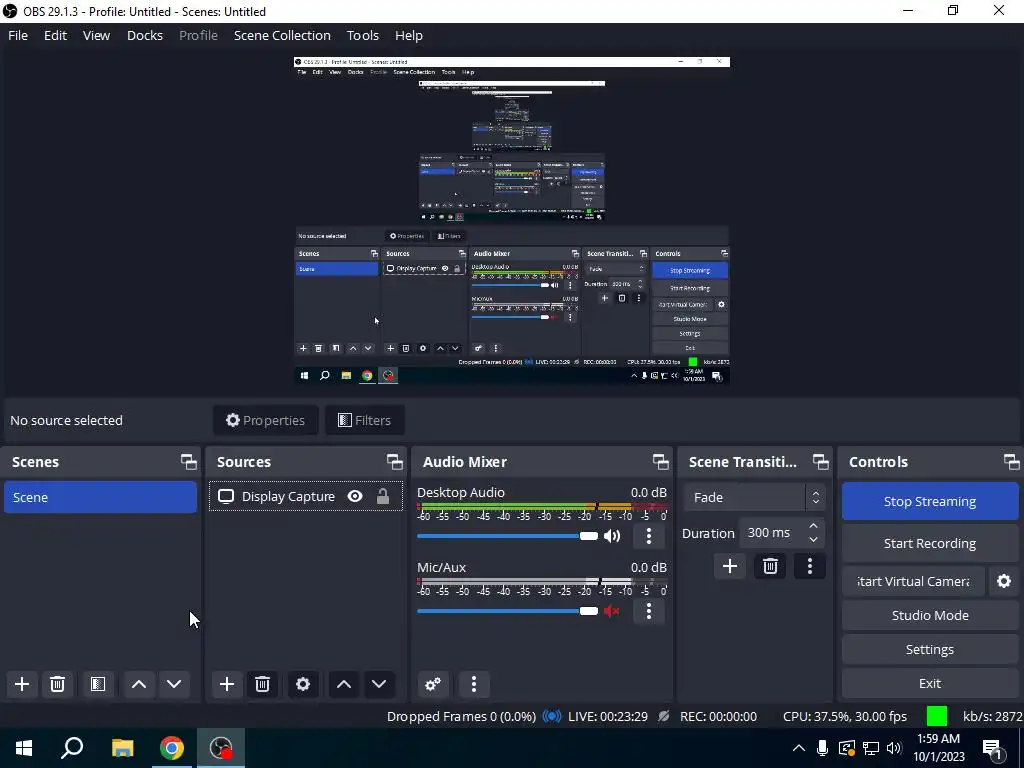Add a scene transition plus icon

pos(730,566)
